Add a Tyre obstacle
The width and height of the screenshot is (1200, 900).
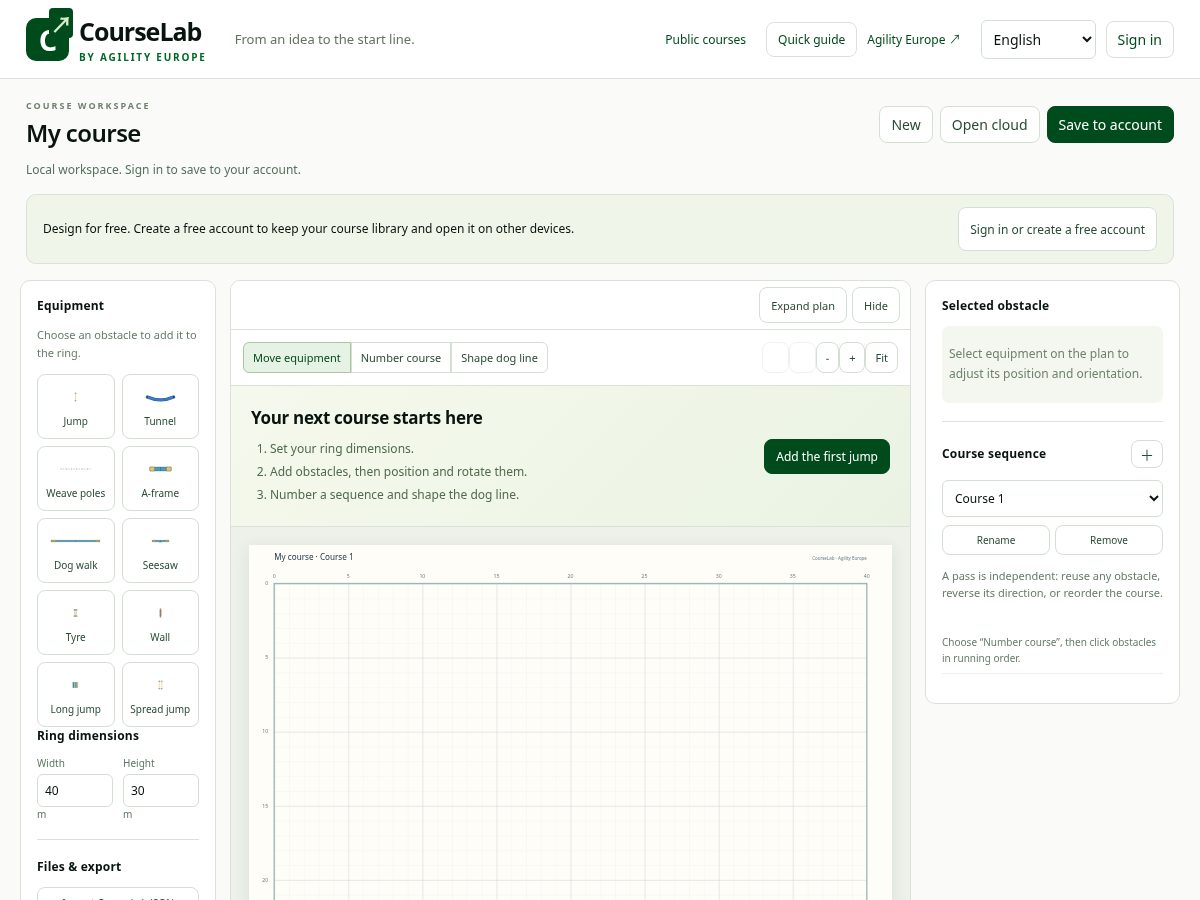76,622
